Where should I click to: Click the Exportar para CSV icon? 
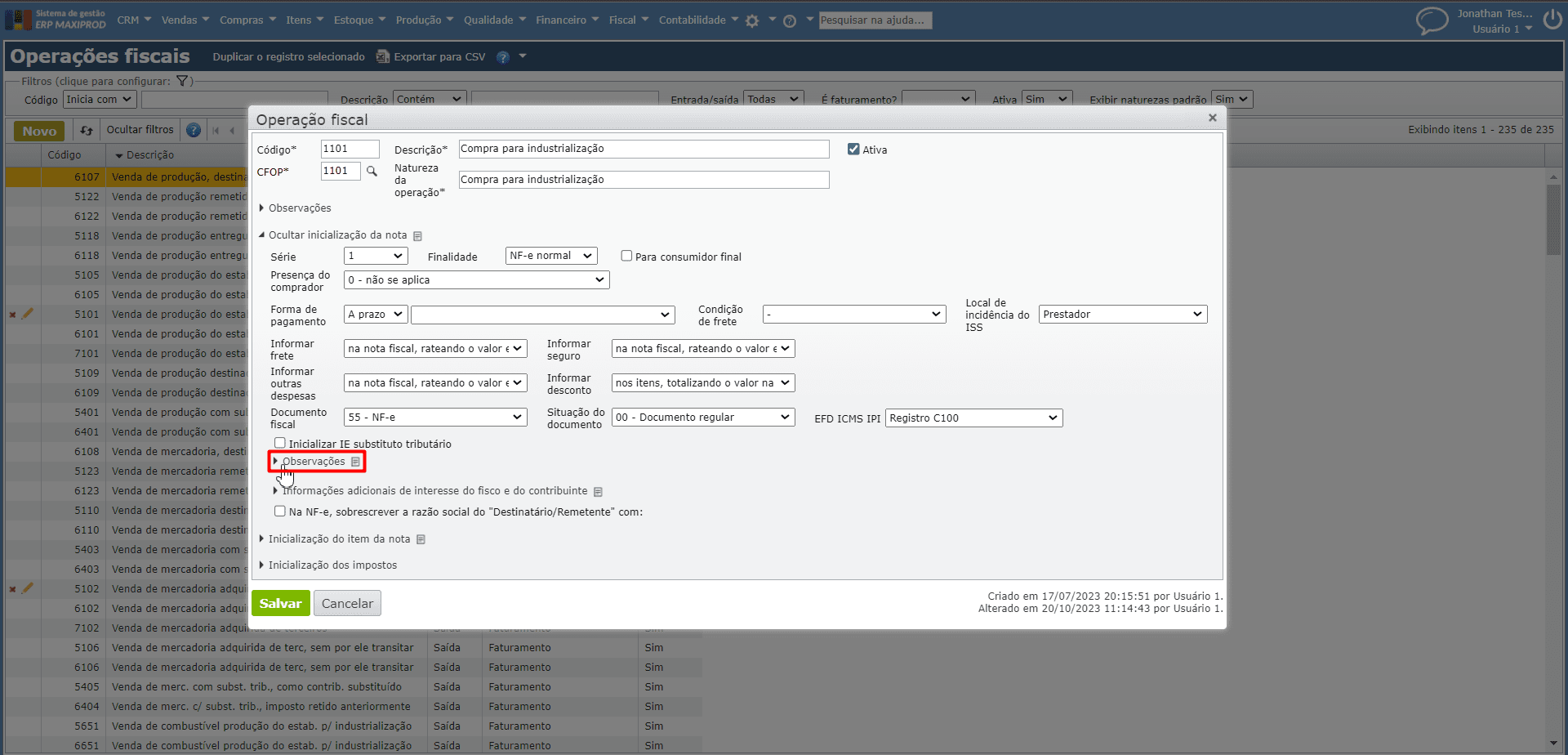pos(382,56)
